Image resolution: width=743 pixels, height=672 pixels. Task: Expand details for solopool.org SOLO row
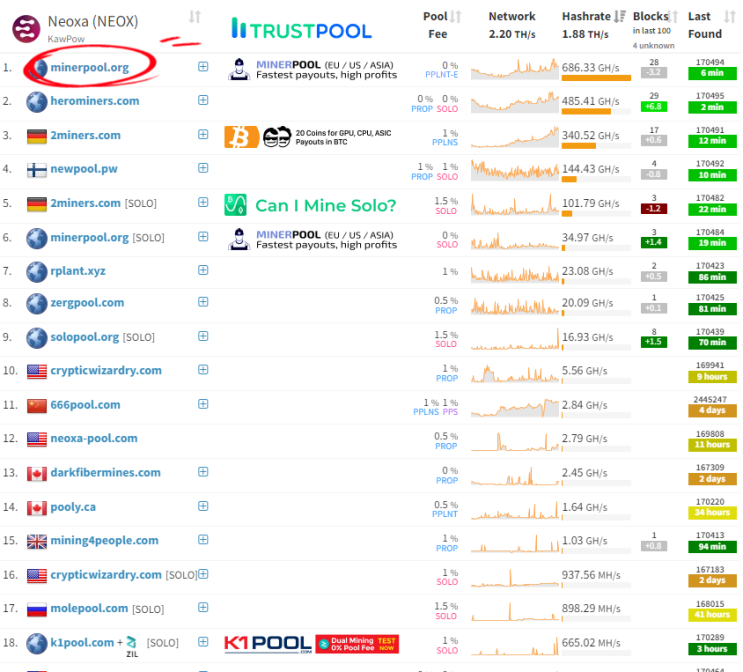pos(203,336)
